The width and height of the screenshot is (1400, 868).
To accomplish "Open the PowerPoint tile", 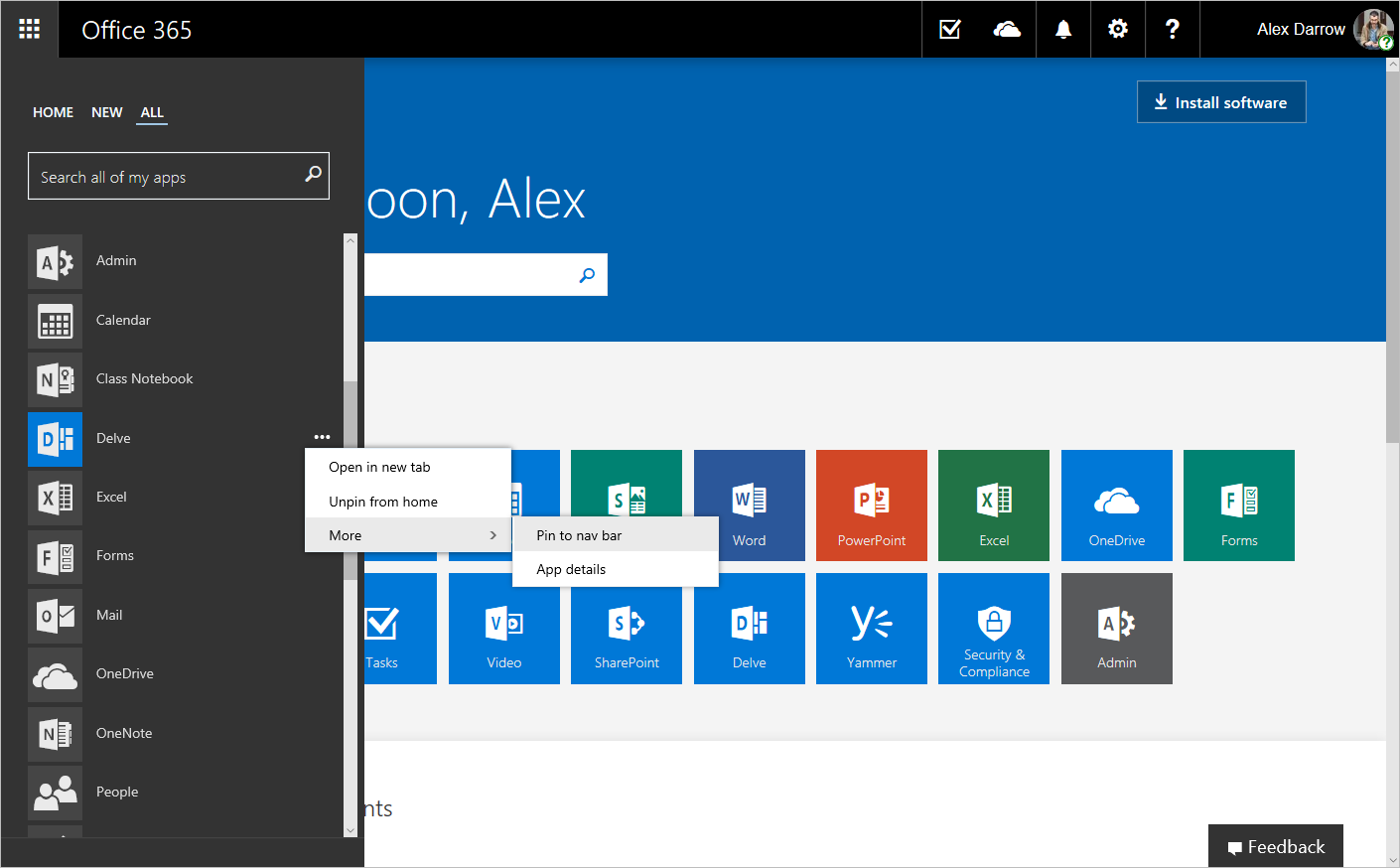I will pos(871,505).
